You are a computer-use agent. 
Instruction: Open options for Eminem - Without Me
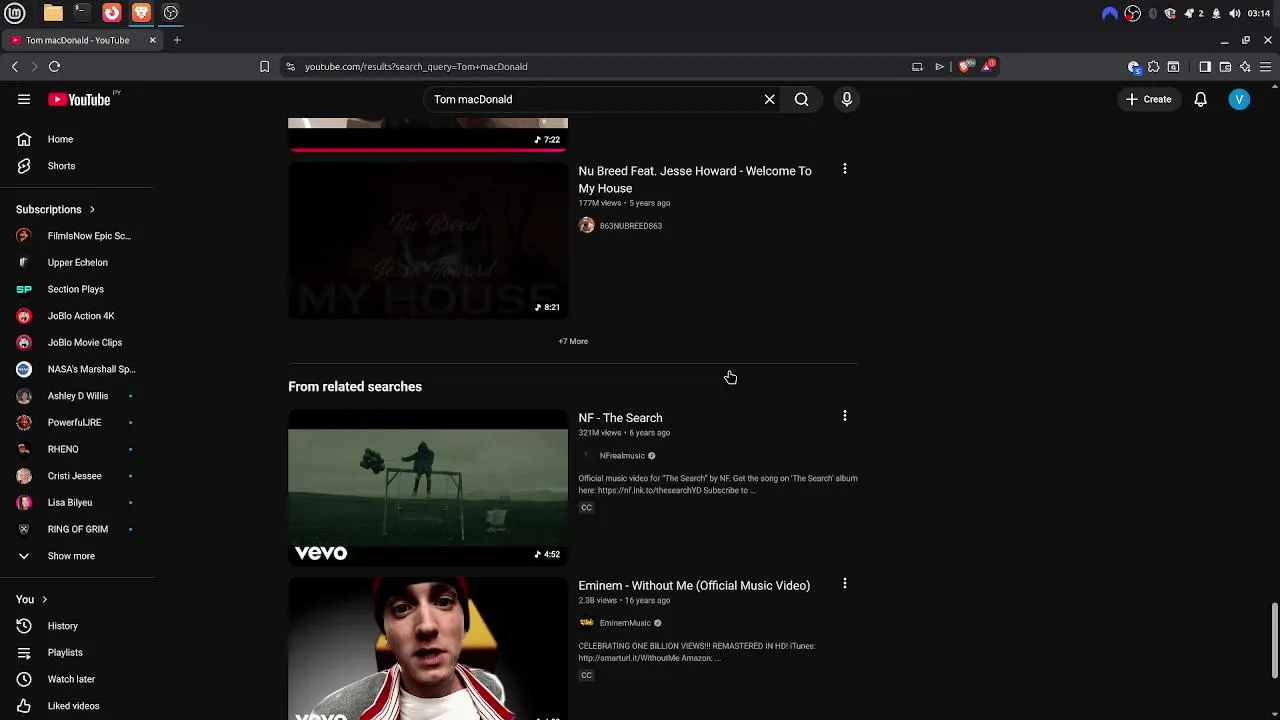pos(844,583)
